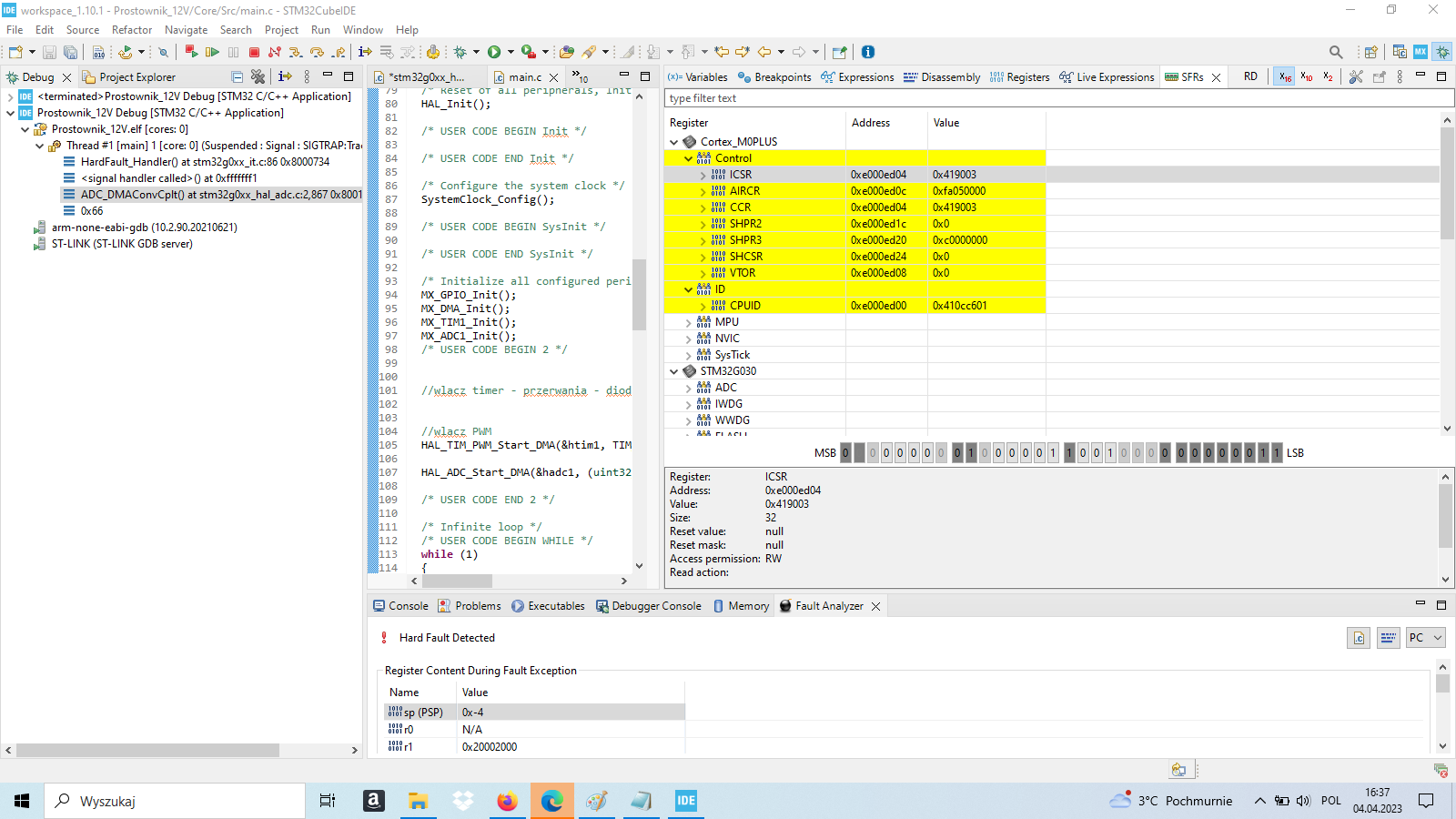Click the Step Into icon
1456x819 pixels.
pos(296,52)
